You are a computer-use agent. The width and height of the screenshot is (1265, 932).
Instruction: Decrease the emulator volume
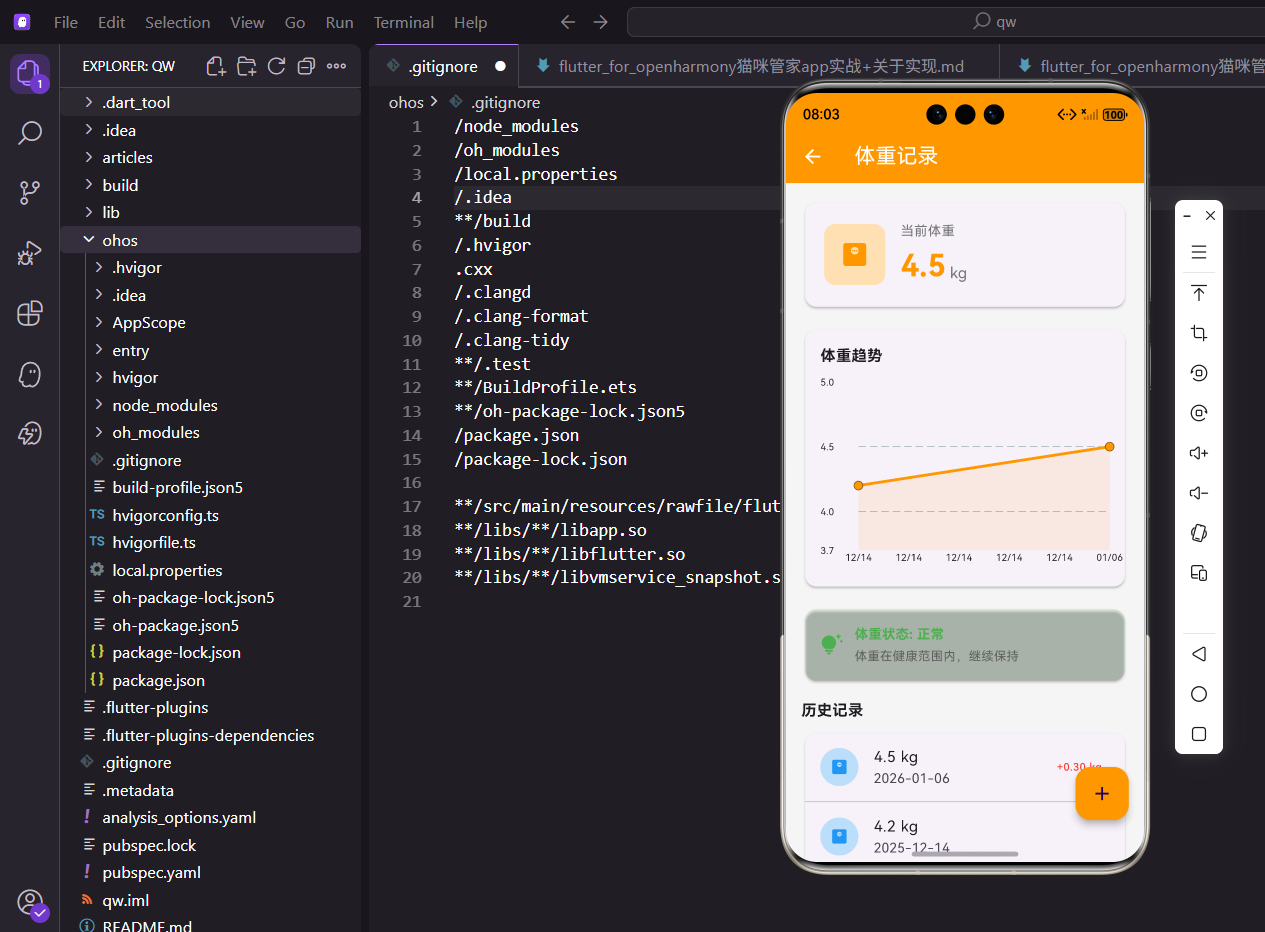click(x=1199, y=493)
